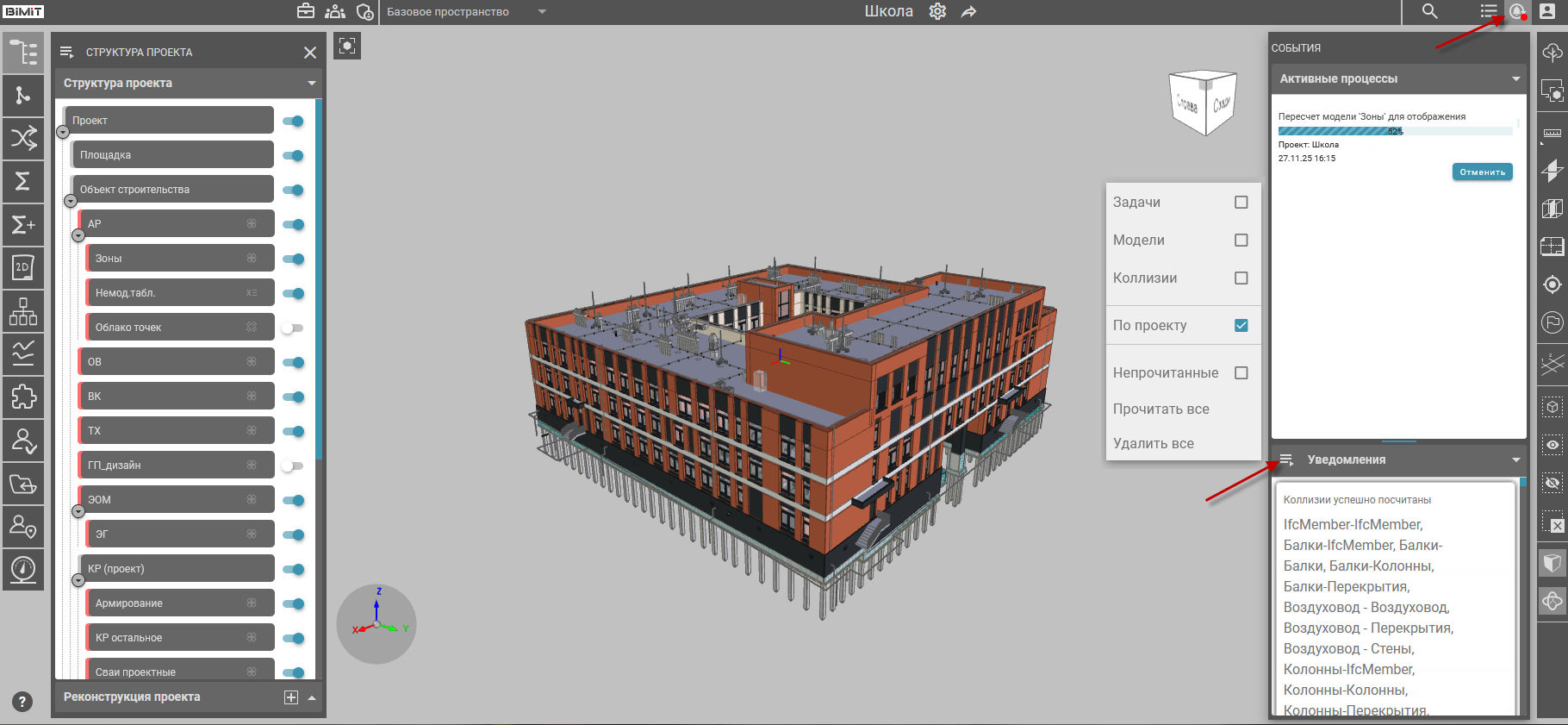1568x725 pixels.
Task: Click the fit-to-view focus icon above viewport
Action: (x=347, y=46)
